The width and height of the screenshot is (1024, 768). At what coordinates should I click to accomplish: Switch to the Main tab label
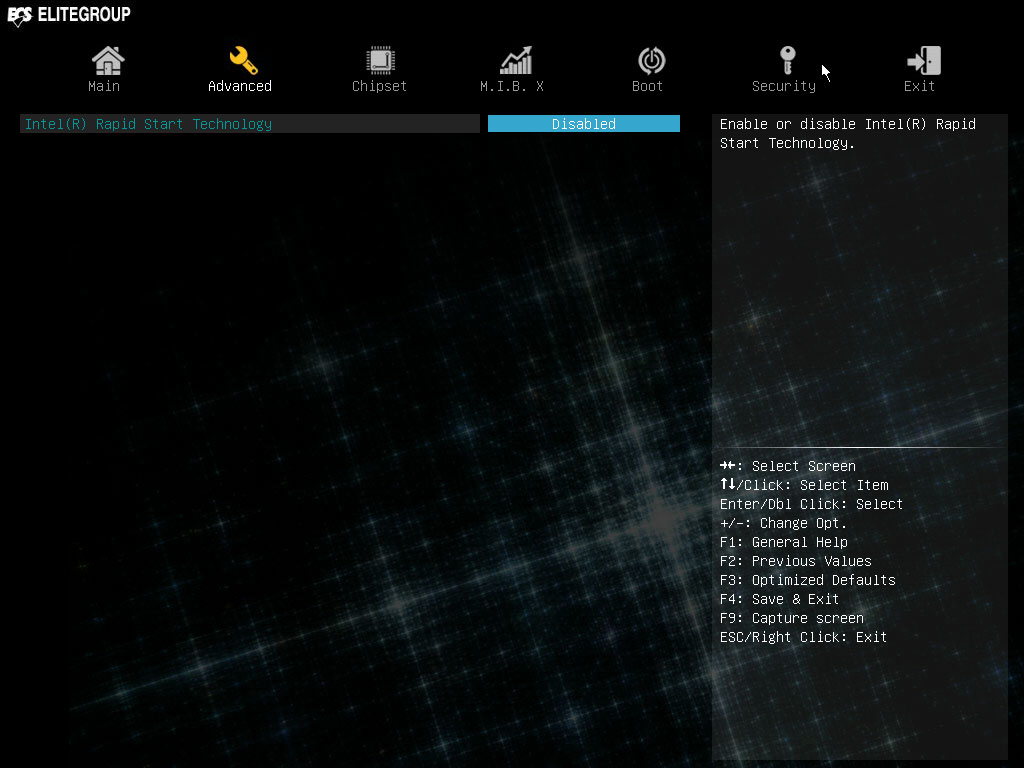pos(104,86)
